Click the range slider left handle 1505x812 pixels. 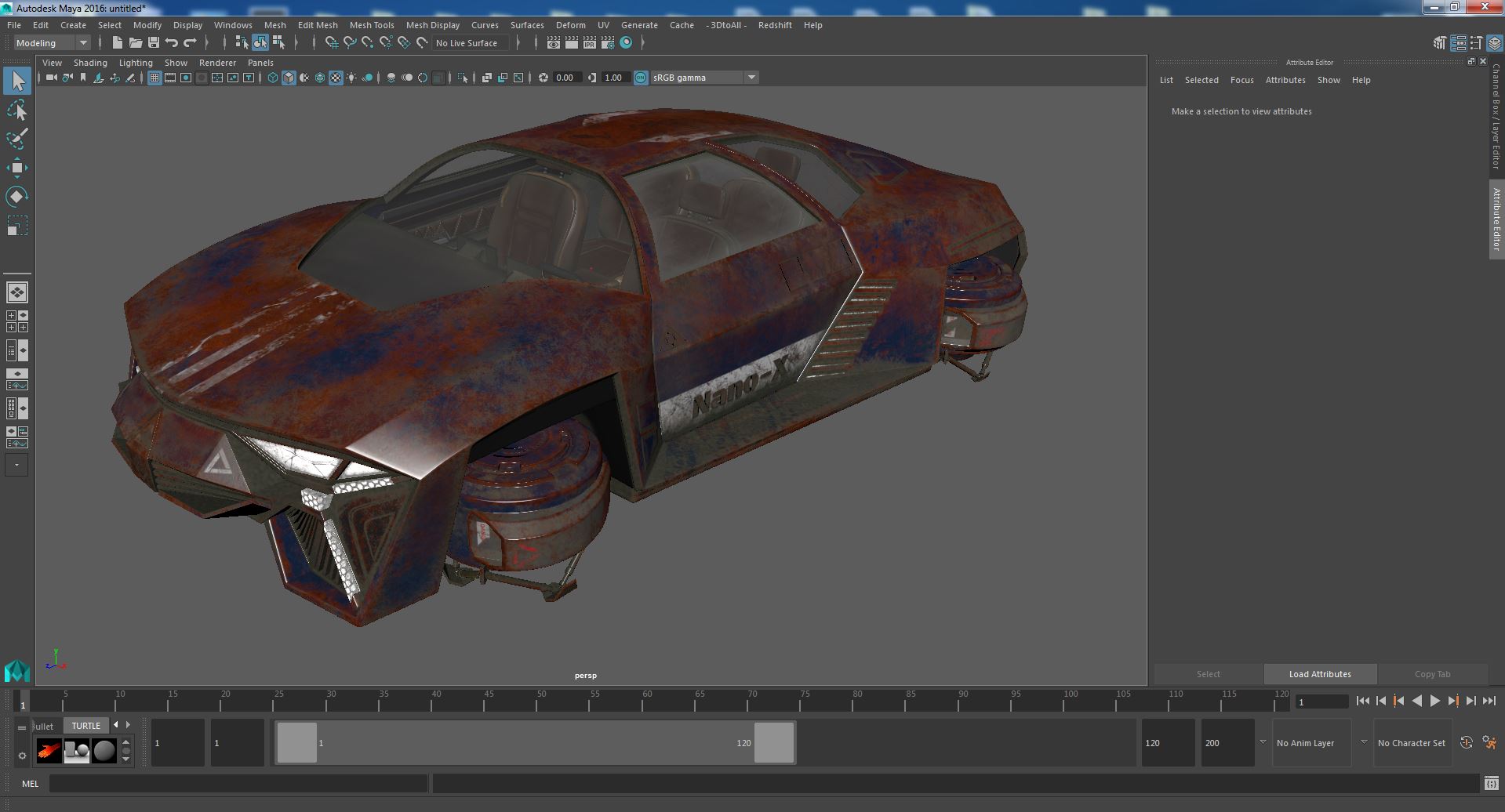(297, 742)
